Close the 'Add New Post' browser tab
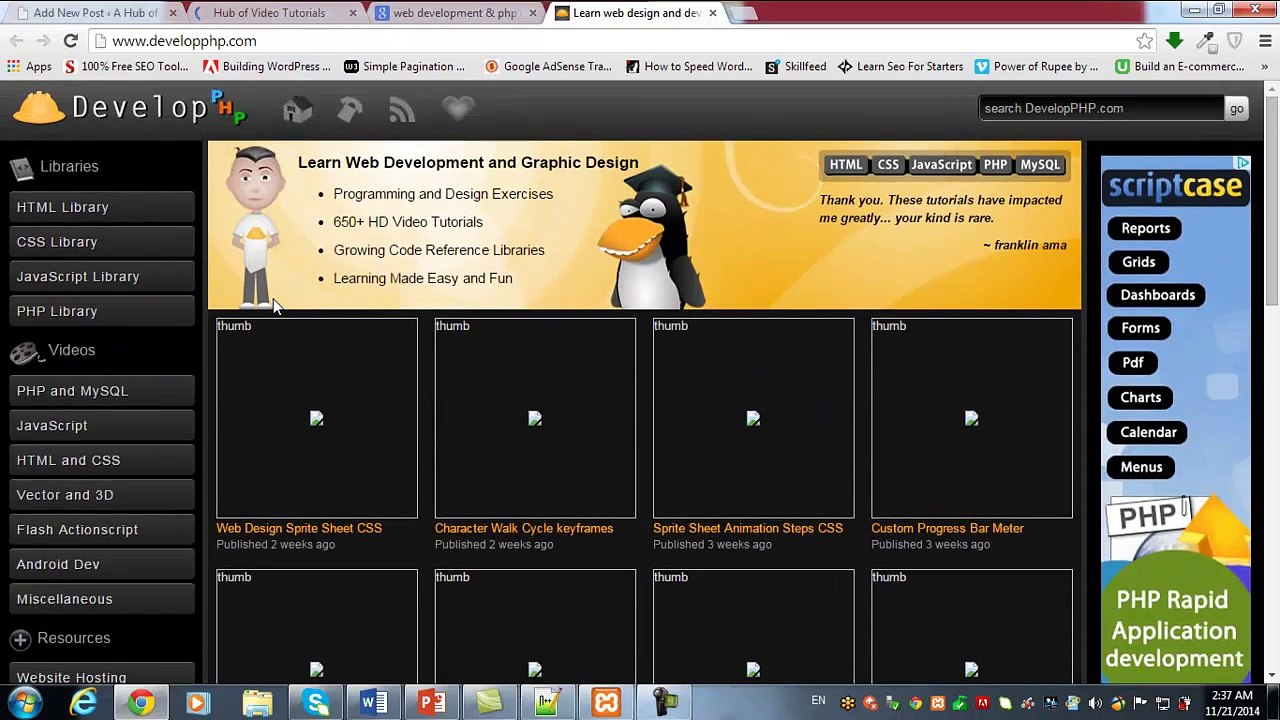Image resolution: width=1280 pixels, height=720 pixels. click(173, 13)
